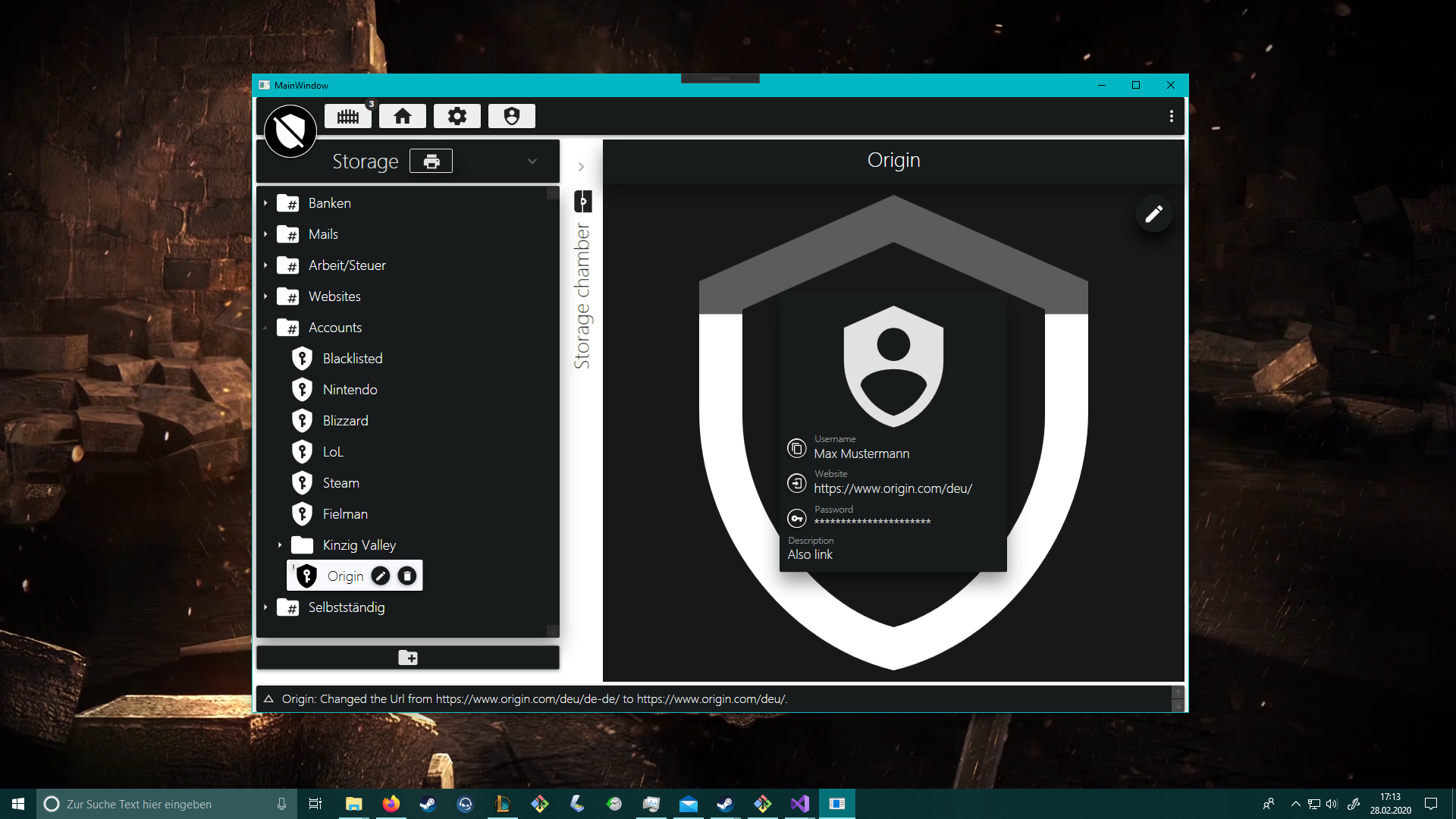Expand the Kinzig Valley subfolder
Screen dimensions: 1456x819
[280, 545]
